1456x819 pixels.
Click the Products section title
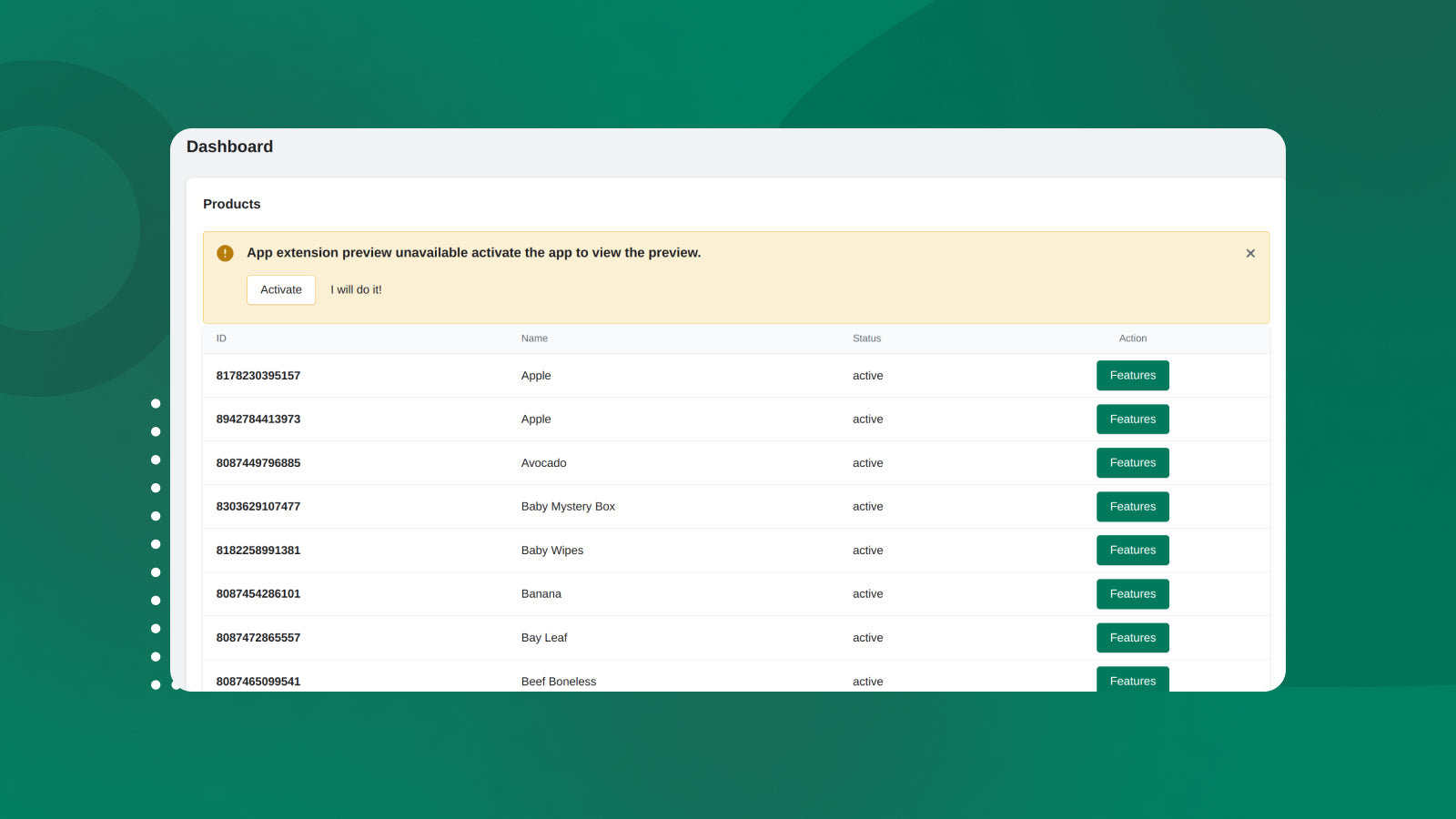click(x=231, y=204)
